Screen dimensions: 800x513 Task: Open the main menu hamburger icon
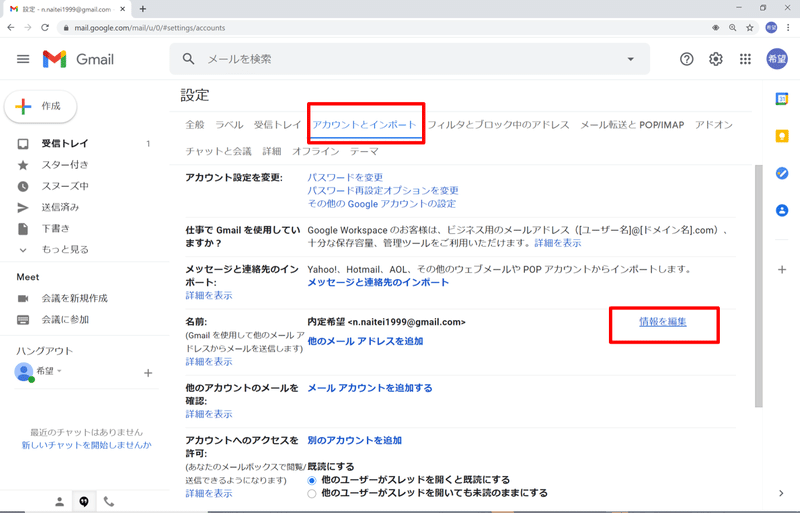[23, 59]
